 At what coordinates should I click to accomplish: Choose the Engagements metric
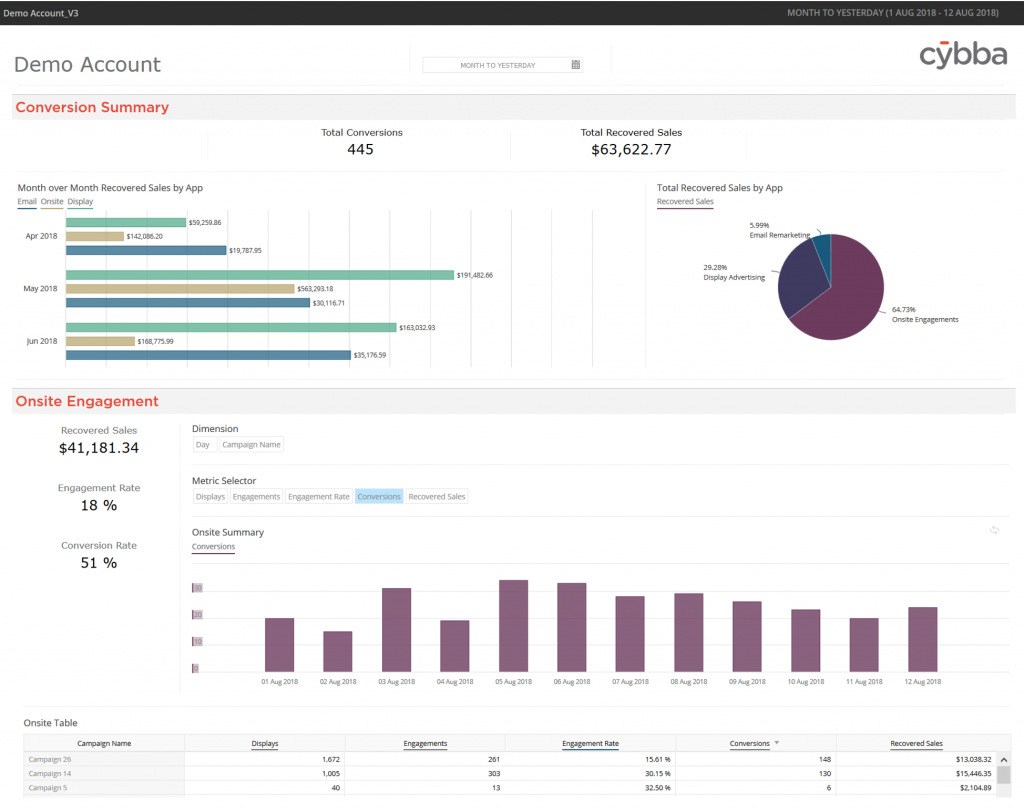[256, 496]
